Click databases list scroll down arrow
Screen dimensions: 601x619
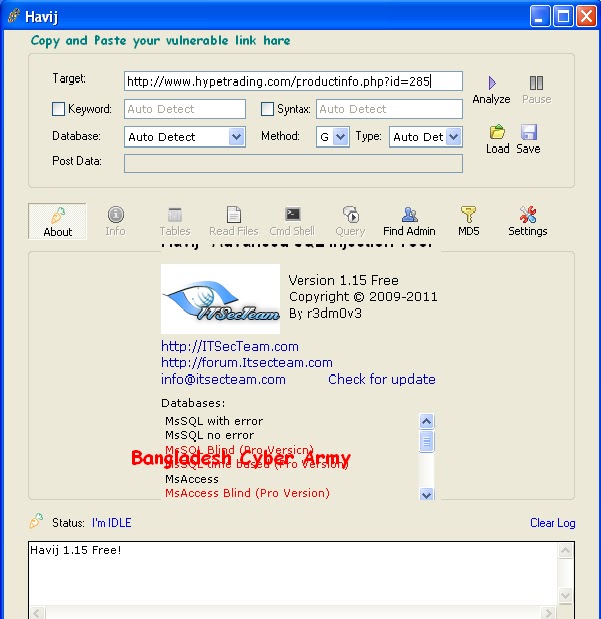426,494
